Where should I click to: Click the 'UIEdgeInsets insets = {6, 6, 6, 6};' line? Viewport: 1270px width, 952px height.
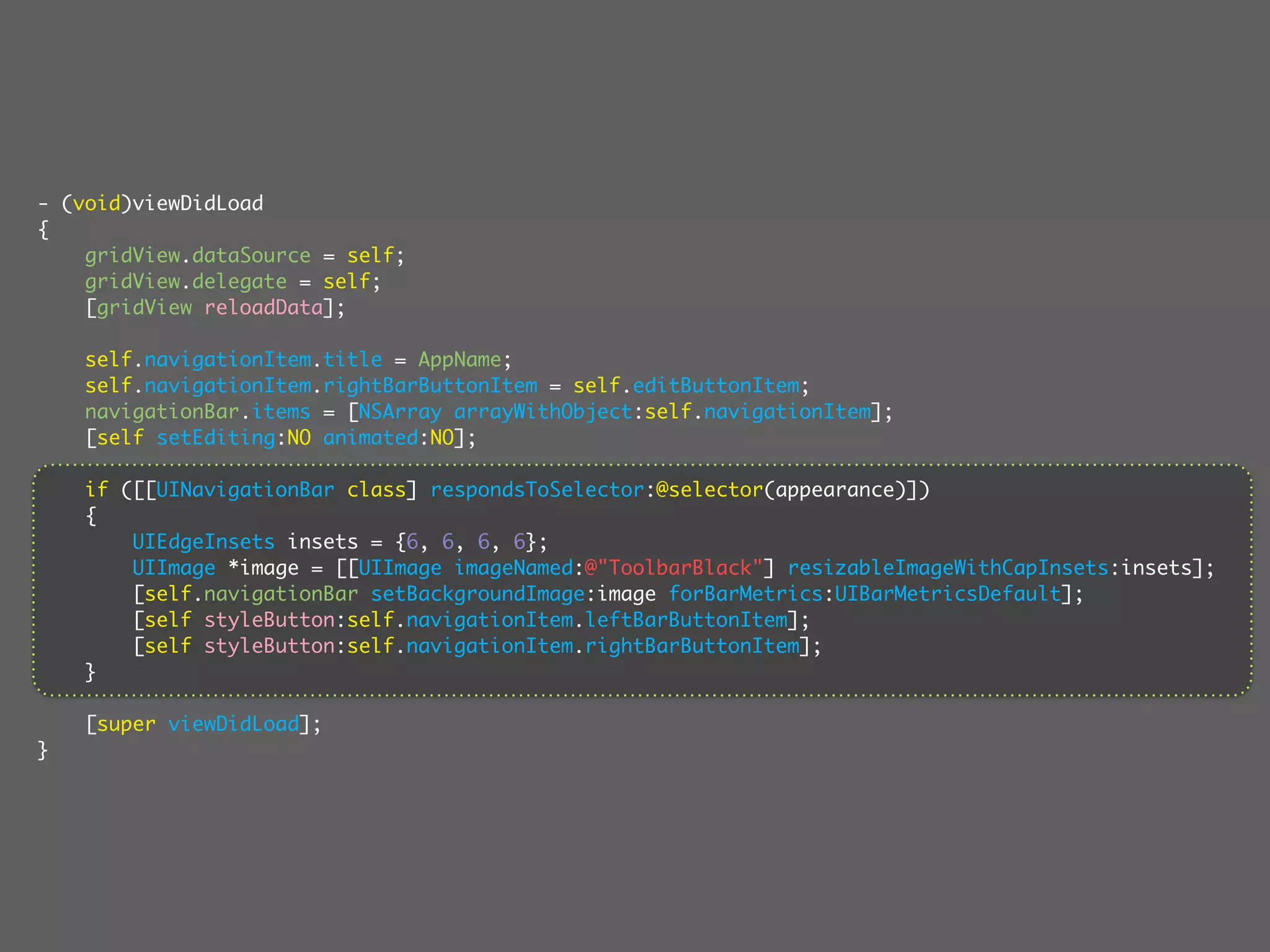click(340, 542)
